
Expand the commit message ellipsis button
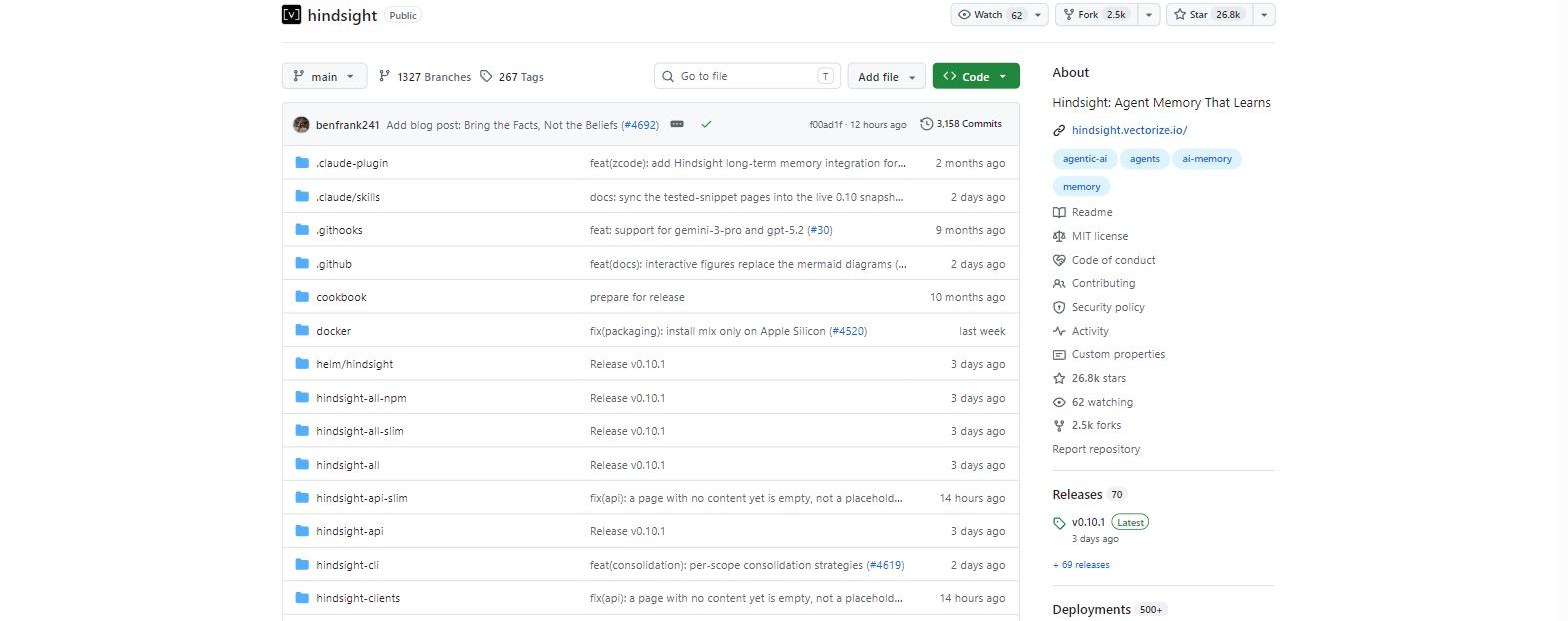pos(677,124)
